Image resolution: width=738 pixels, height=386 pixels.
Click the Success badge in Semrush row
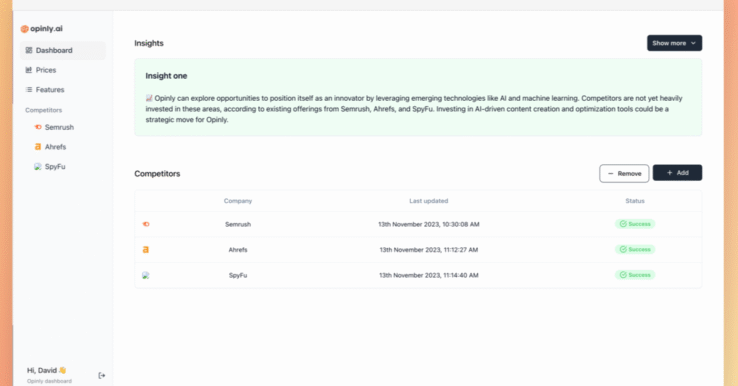point(635,224)
